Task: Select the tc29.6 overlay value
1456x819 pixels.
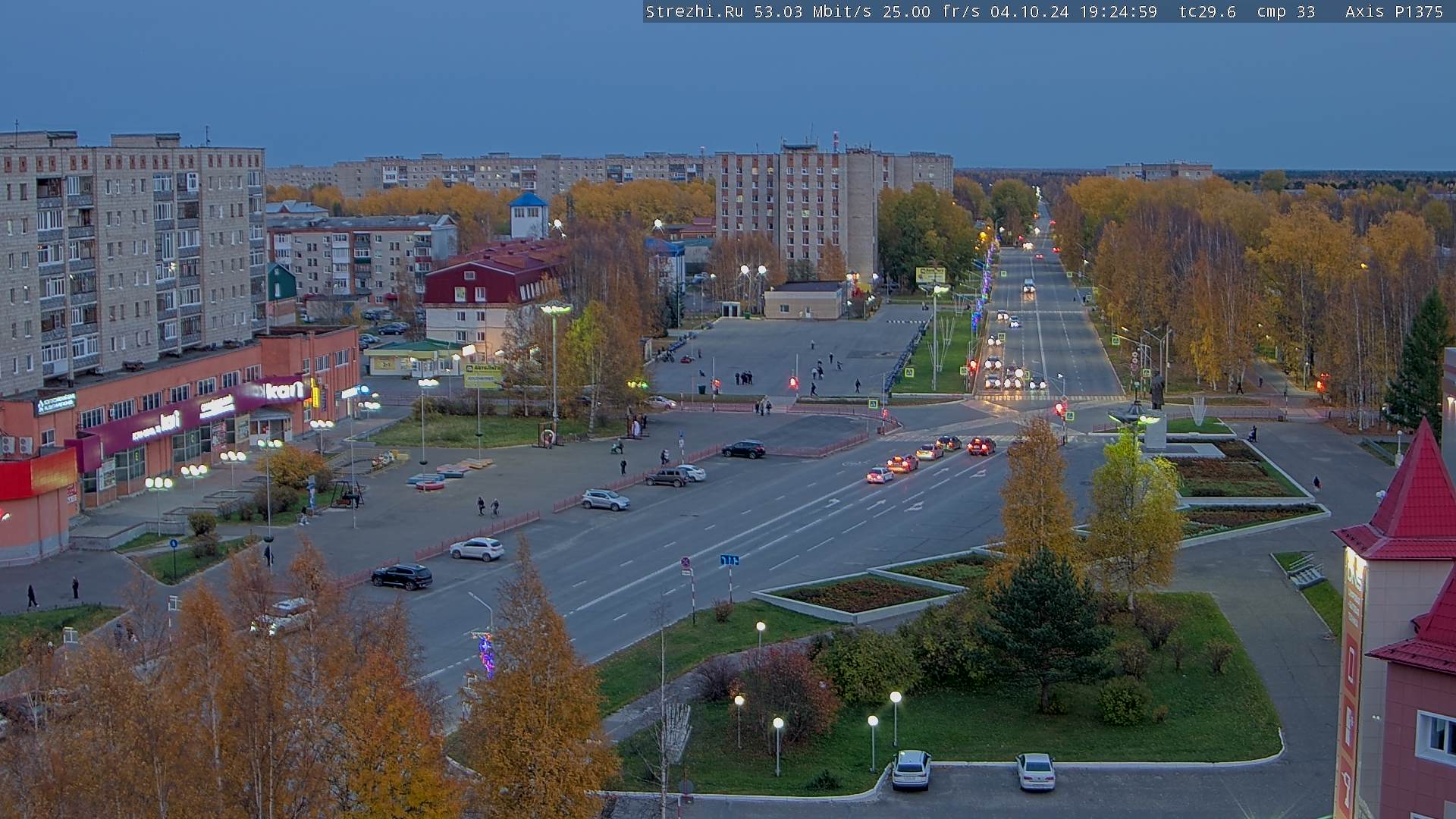Action: [1207, 11]
